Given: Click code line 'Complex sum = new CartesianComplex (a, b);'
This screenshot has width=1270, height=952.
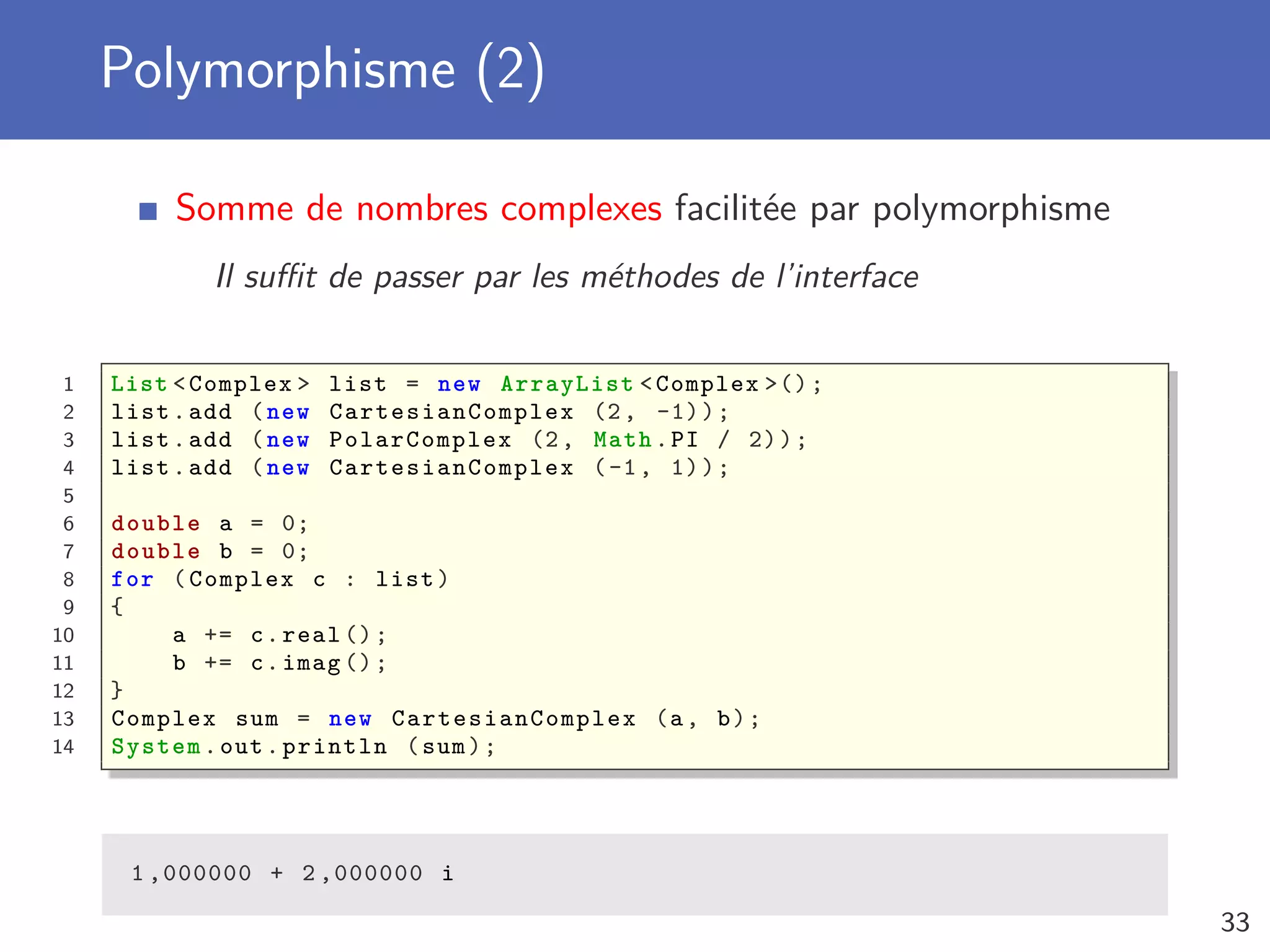Looking at the screenshot, I should click(435, 719).
